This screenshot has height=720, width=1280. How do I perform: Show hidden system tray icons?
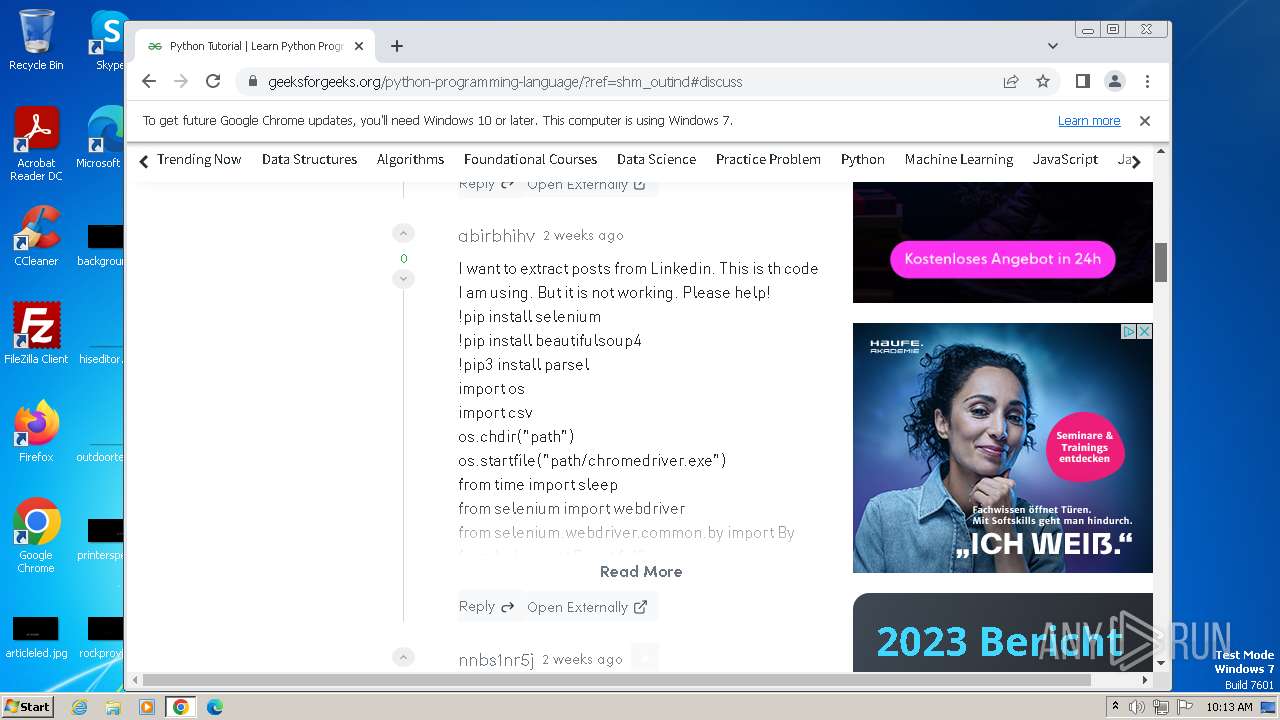[x=1115, y=707]
